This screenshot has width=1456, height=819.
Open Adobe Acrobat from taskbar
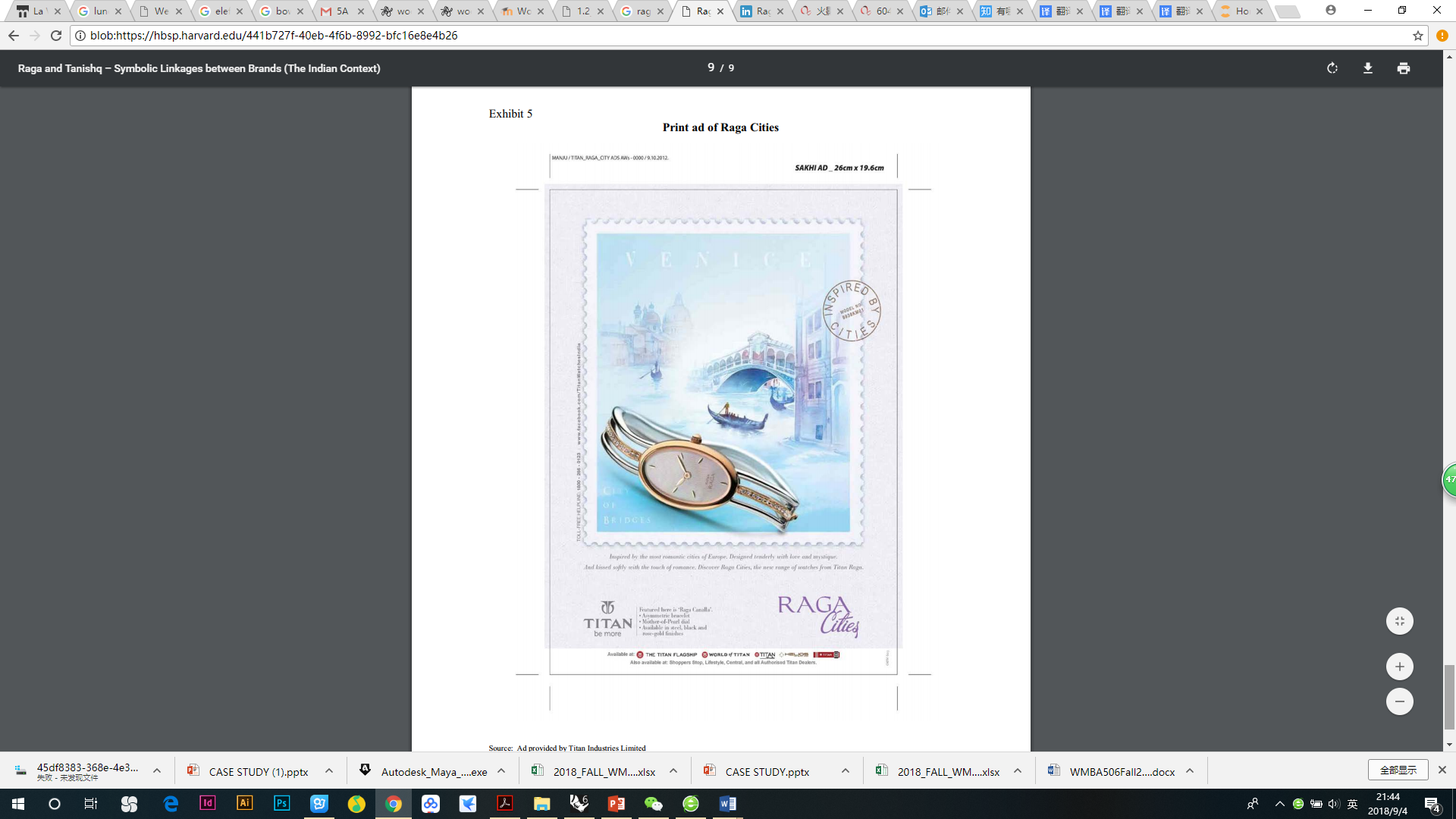tap(505, 804)
